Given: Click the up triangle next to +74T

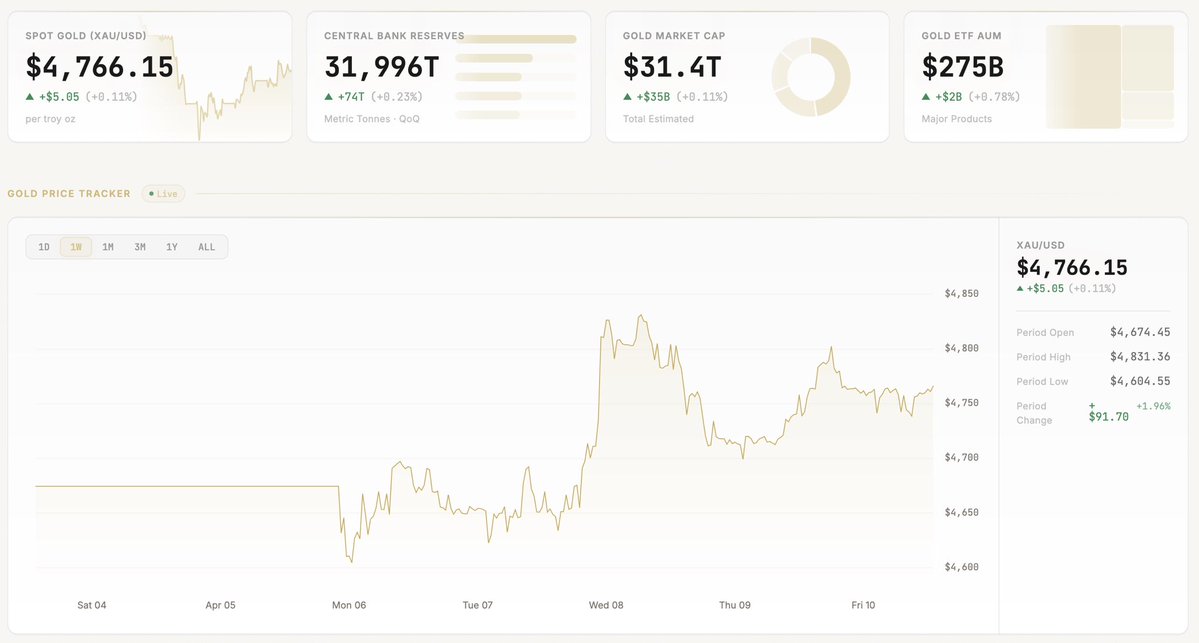Looking at the screenshot, I should coord(329,97).
